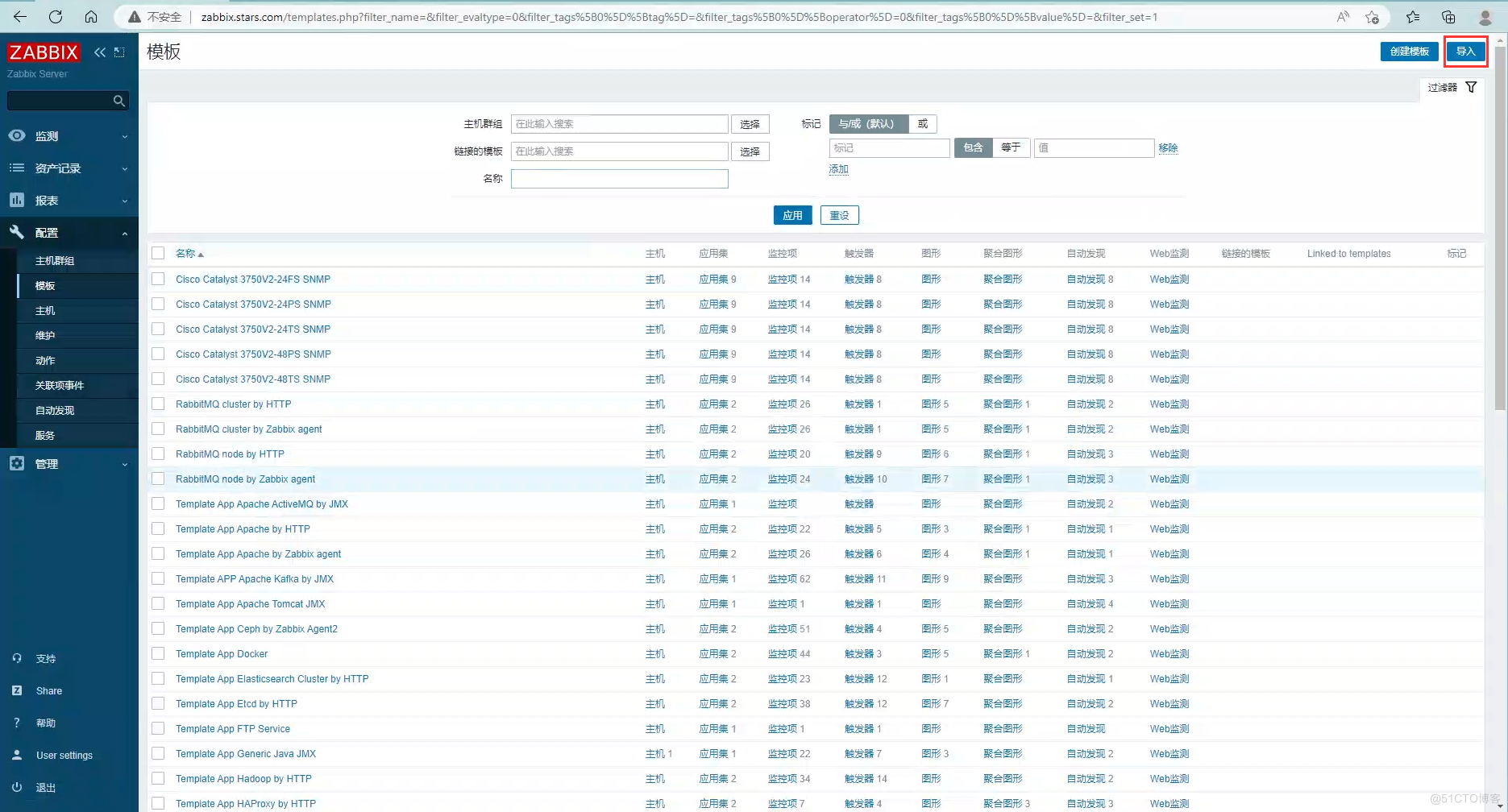The width and height of the screenshot is (1508, 812).
Task: Open Share Z icon
Action: [17, 690]
